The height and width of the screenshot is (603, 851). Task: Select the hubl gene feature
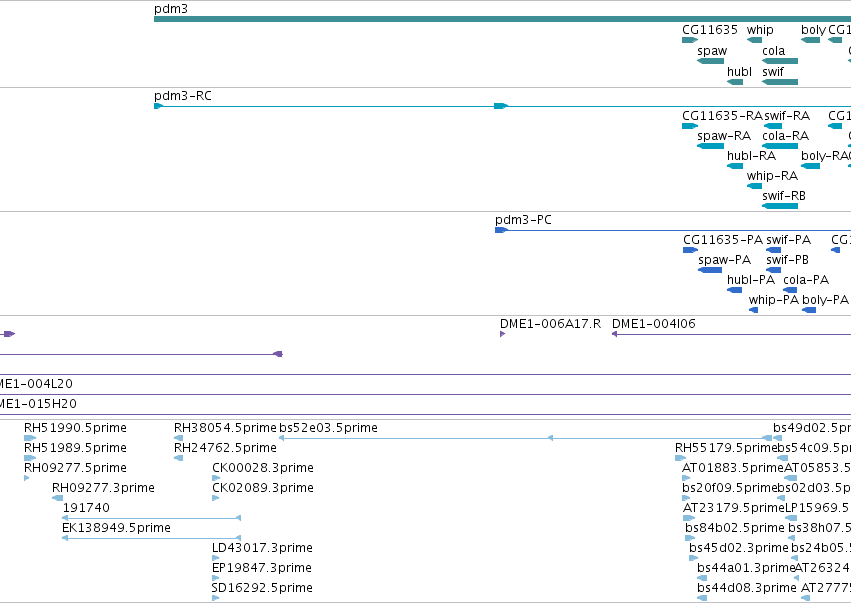tap(735, 82)
